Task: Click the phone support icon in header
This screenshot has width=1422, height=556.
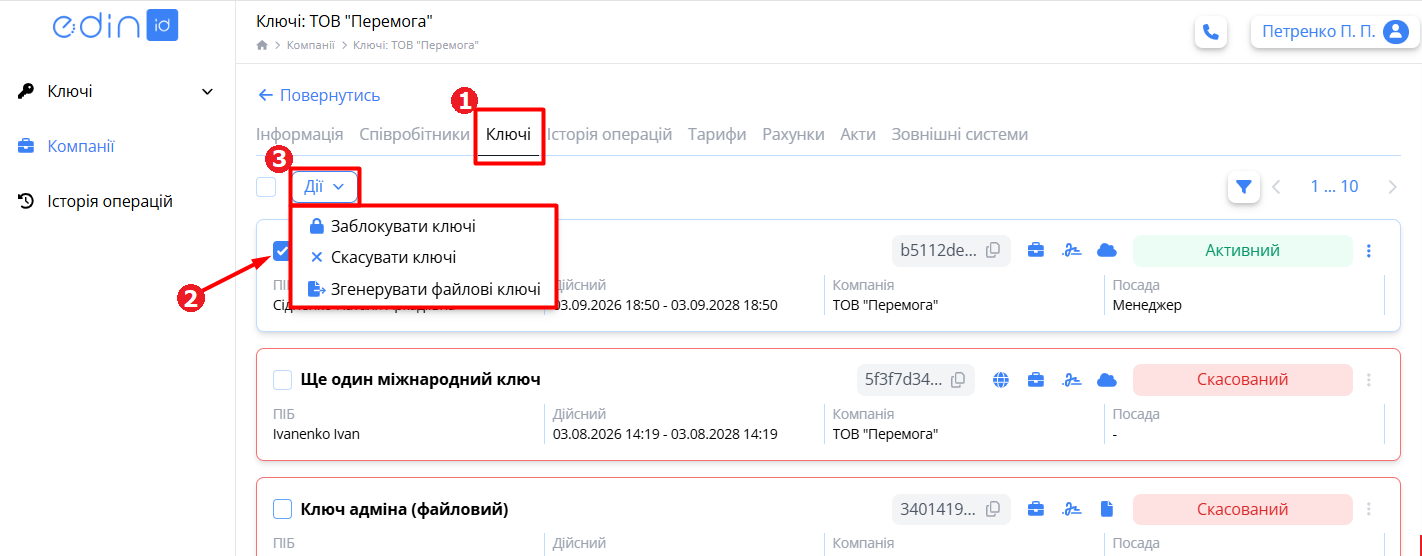Action: pyautogui.click(x=1211, y=32)
